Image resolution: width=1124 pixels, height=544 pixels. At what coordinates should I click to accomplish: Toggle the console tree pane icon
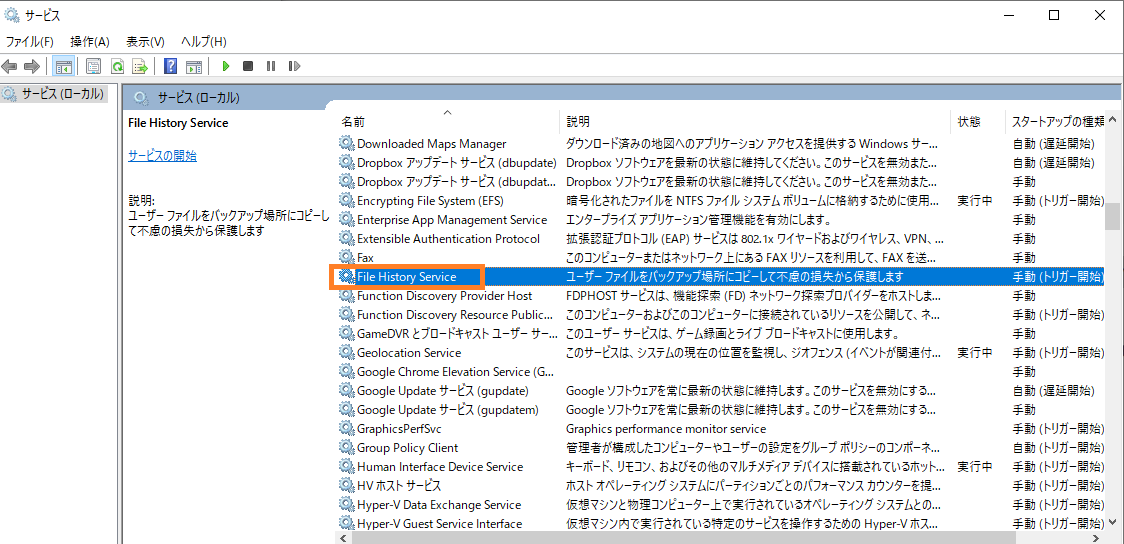(x=64, y=67)
